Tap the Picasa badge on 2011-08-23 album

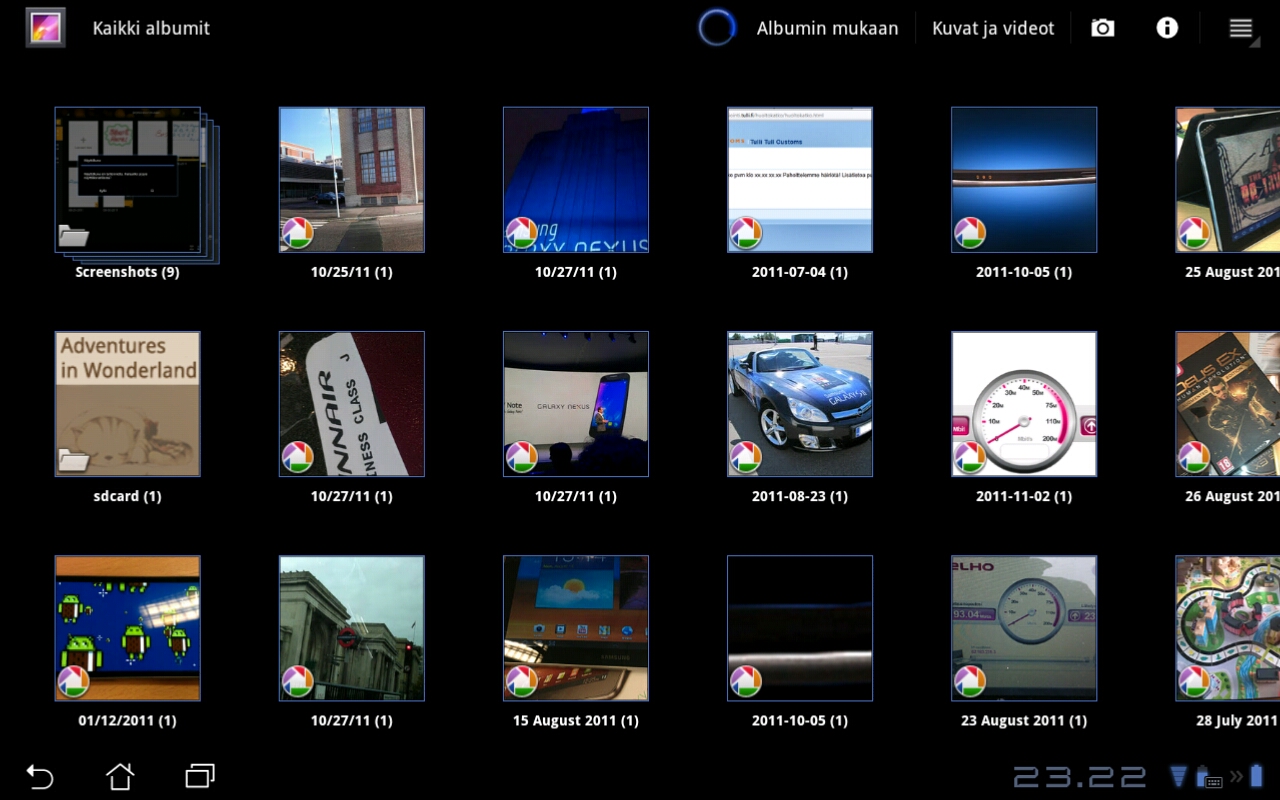pos(745,457)
